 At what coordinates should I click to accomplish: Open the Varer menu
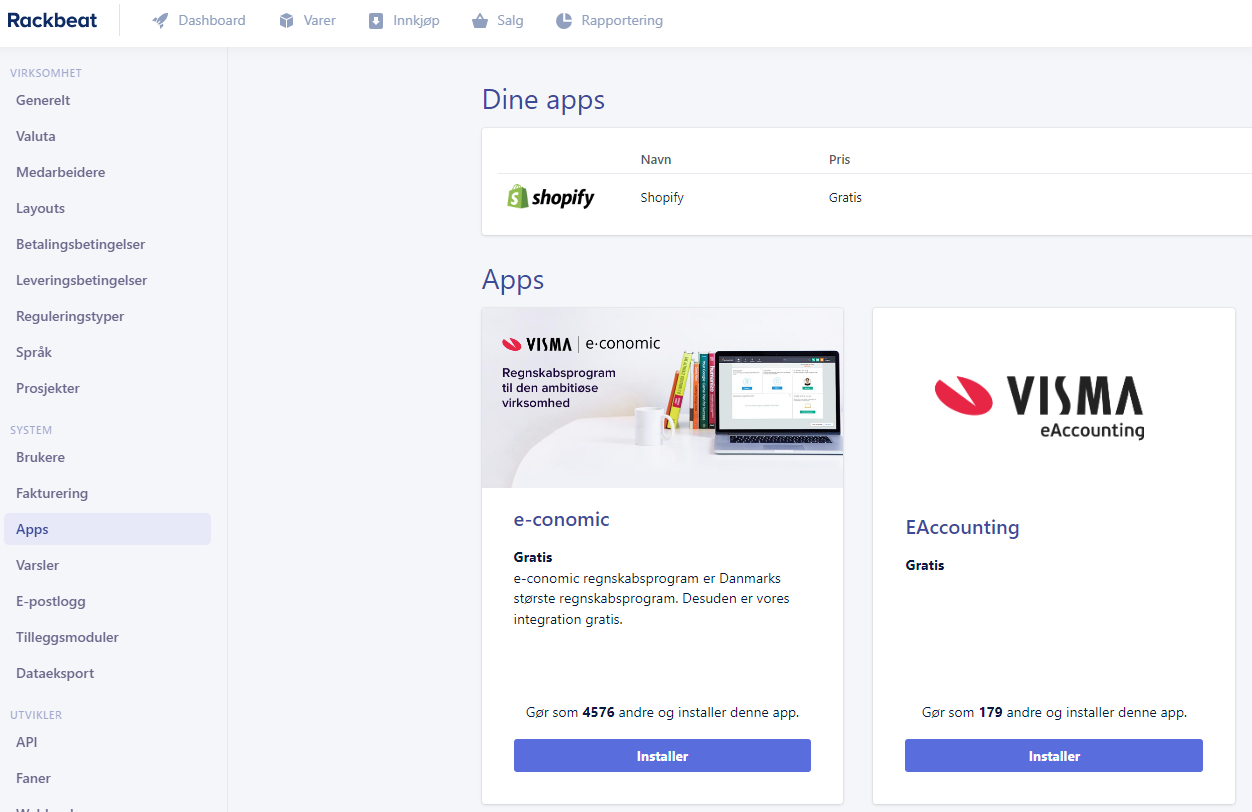tap(308, 20)
